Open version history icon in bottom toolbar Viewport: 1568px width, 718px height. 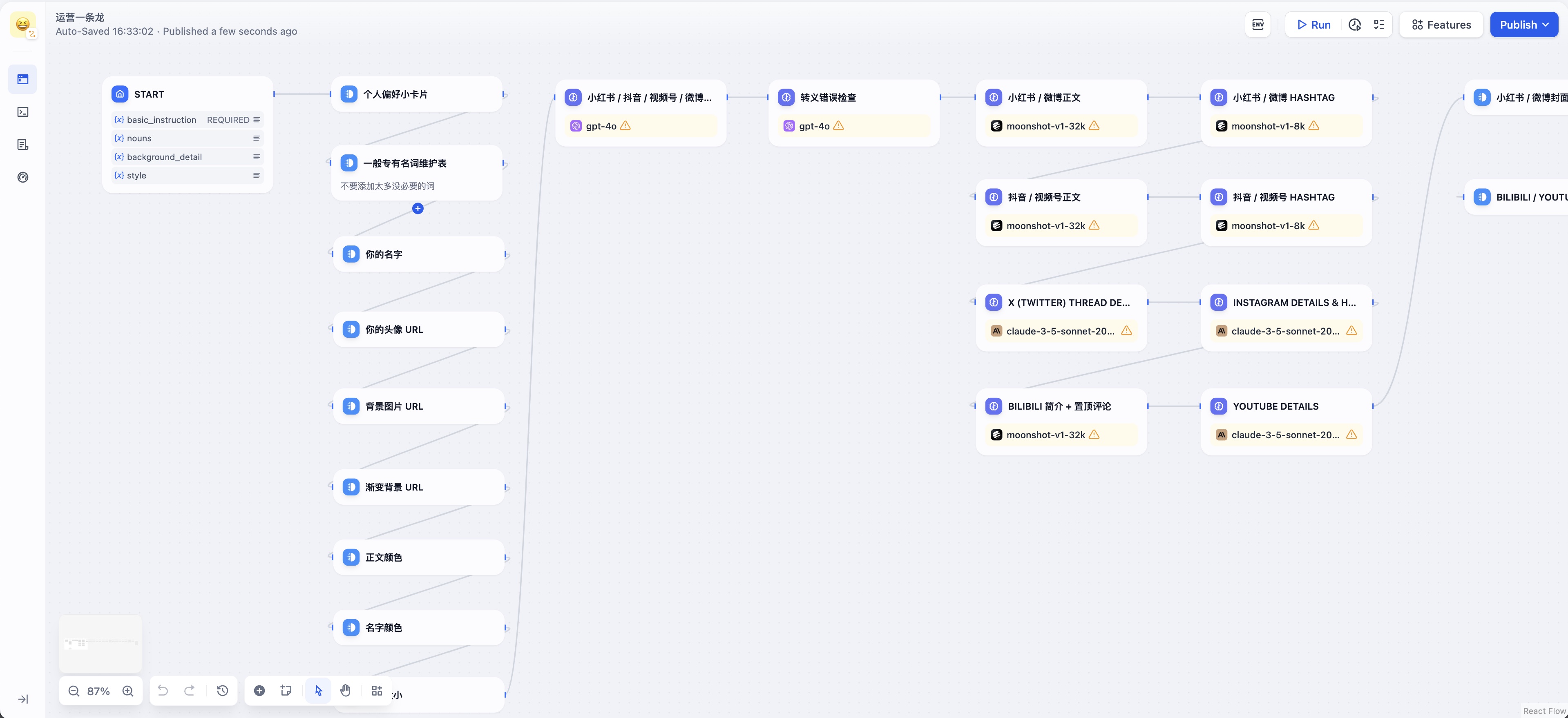click(x=222, y=691)
